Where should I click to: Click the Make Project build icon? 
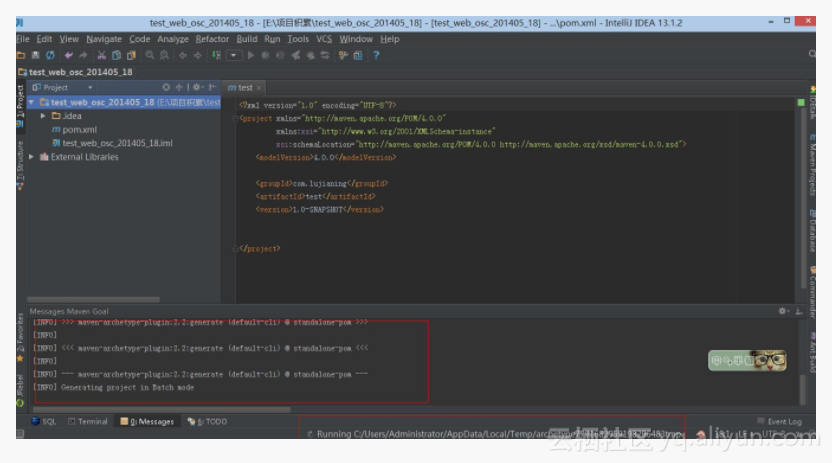216,55
